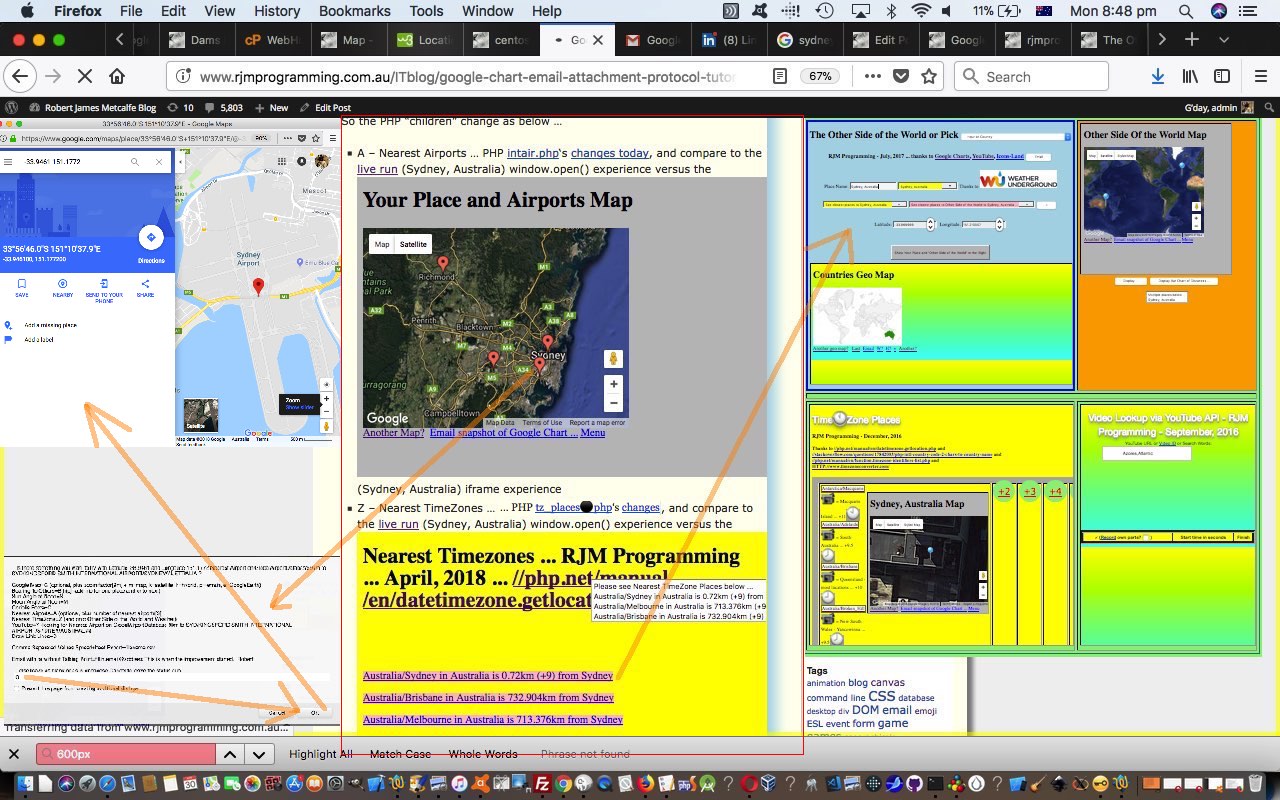Open the Firefox home page button

[x=117, y=76]
